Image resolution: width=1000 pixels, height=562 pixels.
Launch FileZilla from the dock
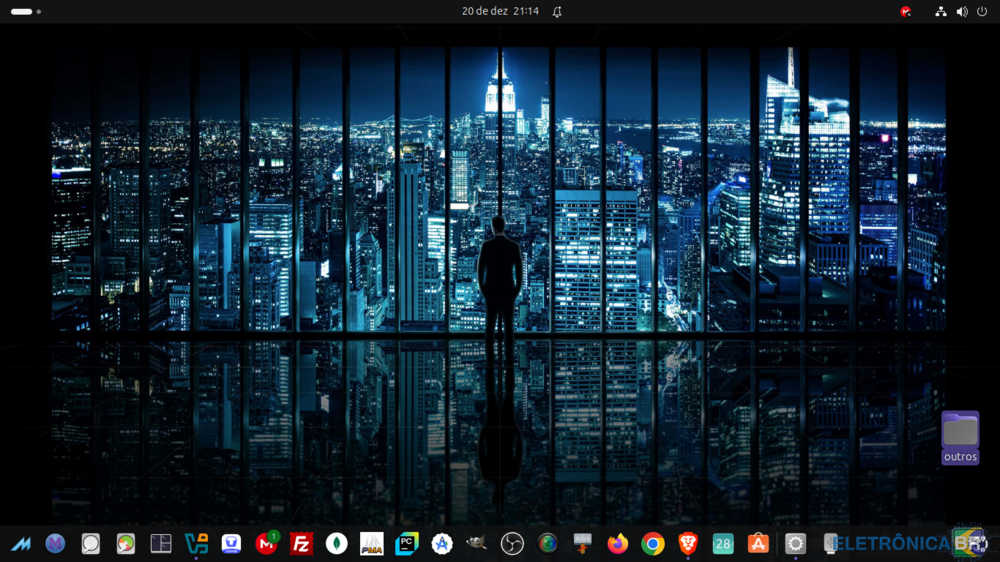[x=301, y=544]
